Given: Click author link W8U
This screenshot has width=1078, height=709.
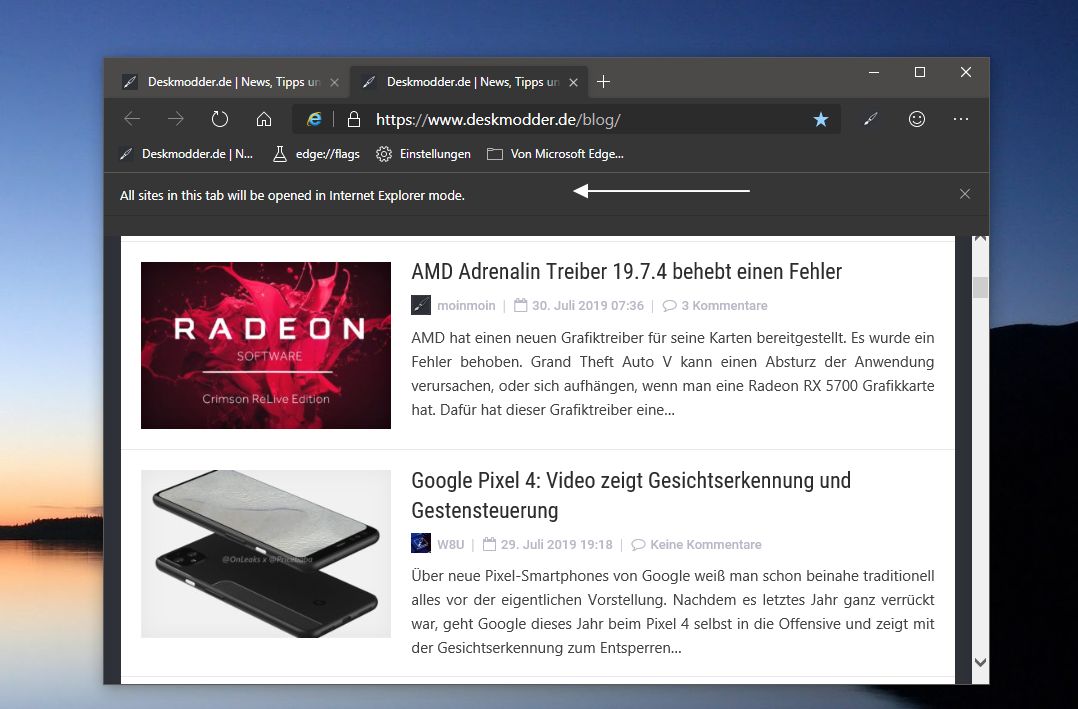Looking at the screenshot, I should click(x=450, y=545).
